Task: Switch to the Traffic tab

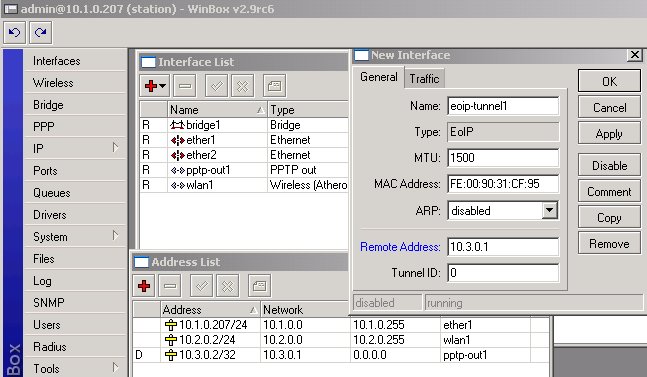Action: click(x=424, y=78)
